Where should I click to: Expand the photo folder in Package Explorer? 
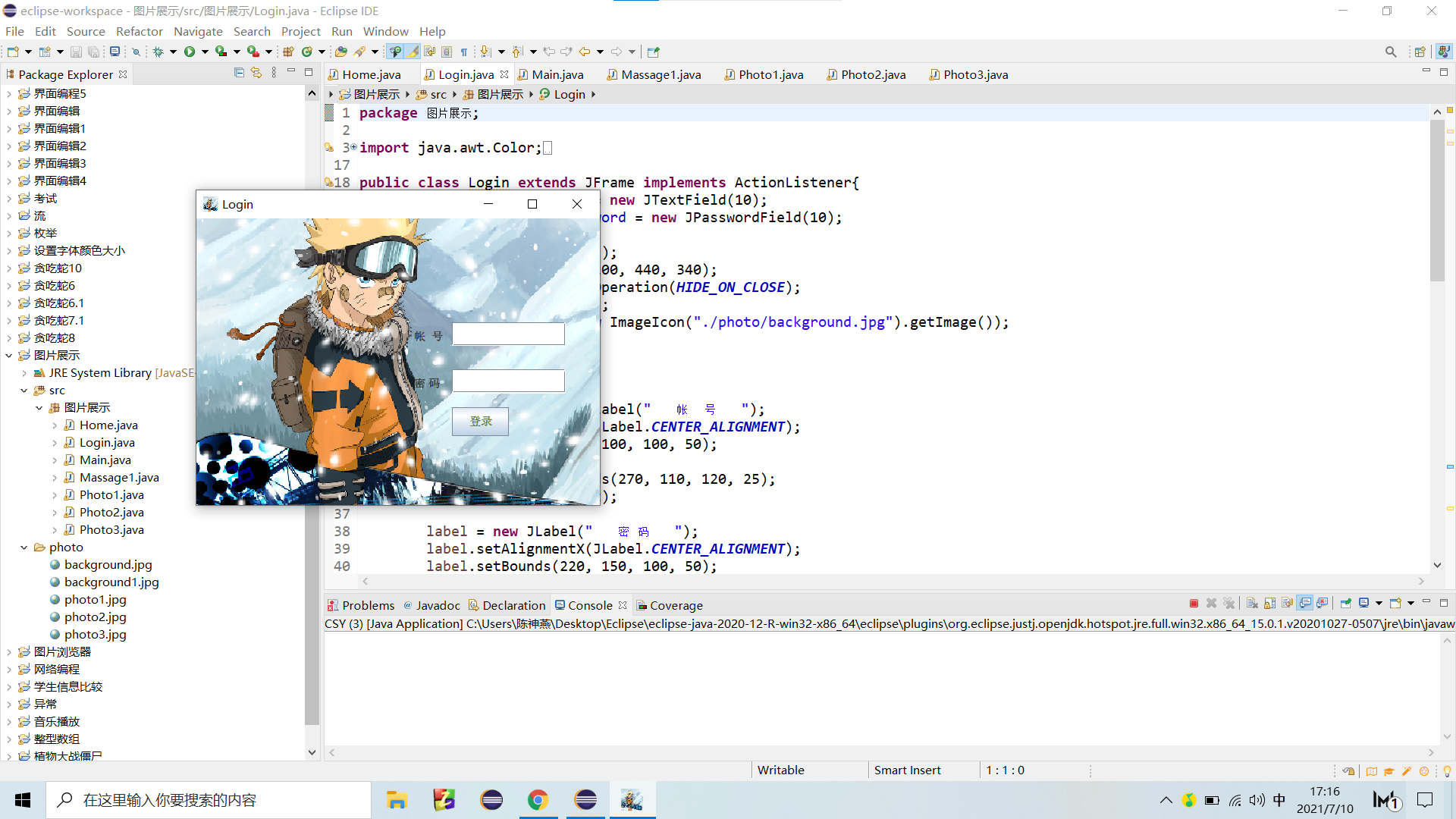pyautogui.click(x=24, y=547)
